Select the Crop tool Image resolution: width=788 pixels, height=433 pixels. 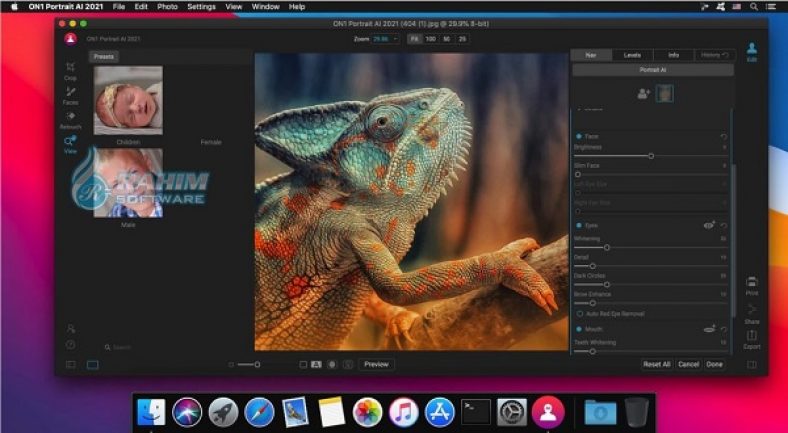(70, 70)
